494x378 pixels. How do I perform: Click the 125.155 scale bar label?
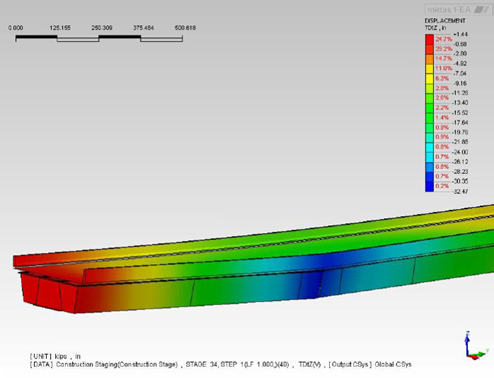60,28
